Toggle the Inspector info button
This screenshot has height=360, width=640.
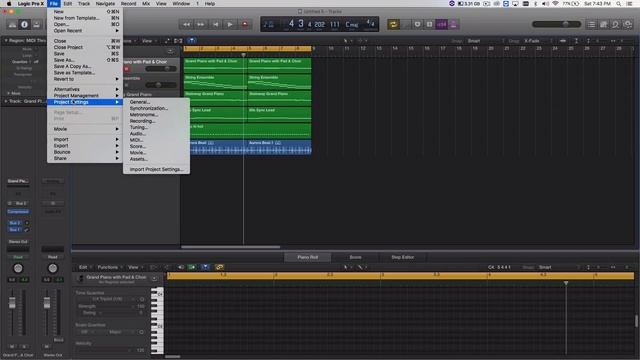(x=24, y=24)
